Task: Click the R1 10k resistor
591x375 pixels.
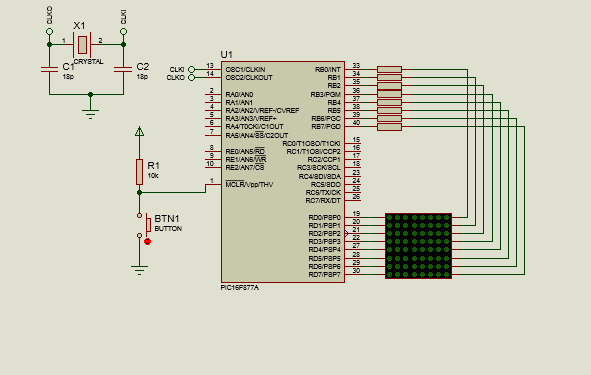Action: point(139,172)
